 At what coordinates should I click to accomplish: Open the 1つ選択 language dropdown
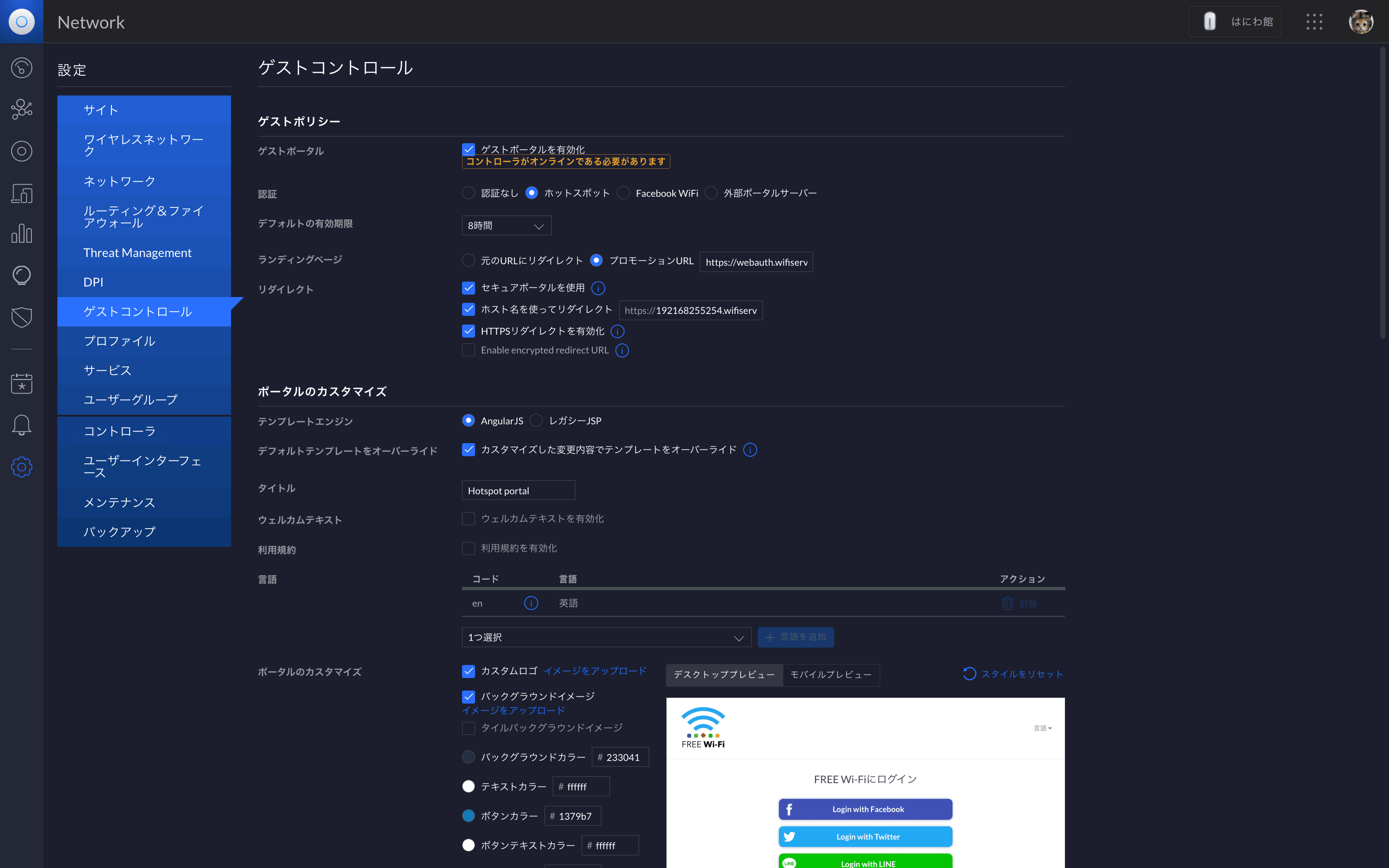[606, 637]
